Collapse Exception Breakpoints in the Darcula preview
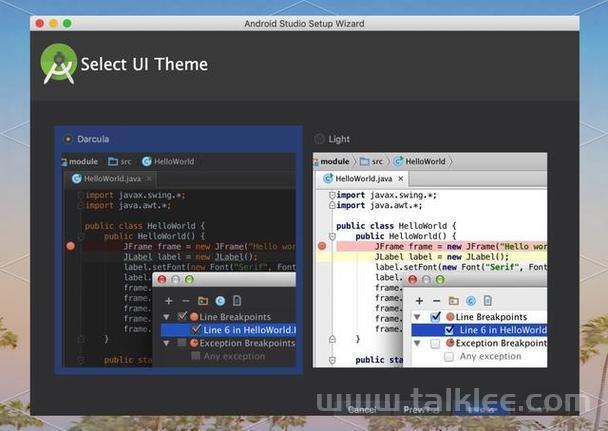 pyautogui.click(x=166, y=343)
